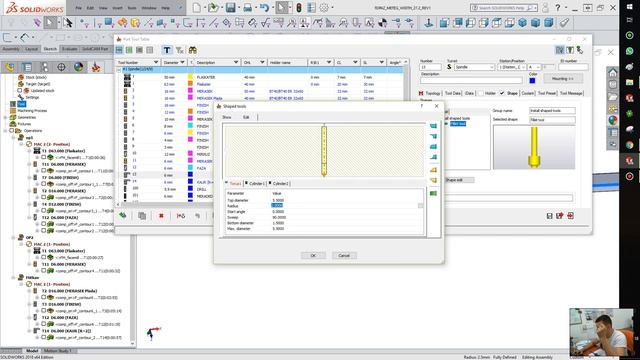Screen dimensions: 640x360
Task: Open the WhatsApp icon on the taskbar
Action: (629, 51)
